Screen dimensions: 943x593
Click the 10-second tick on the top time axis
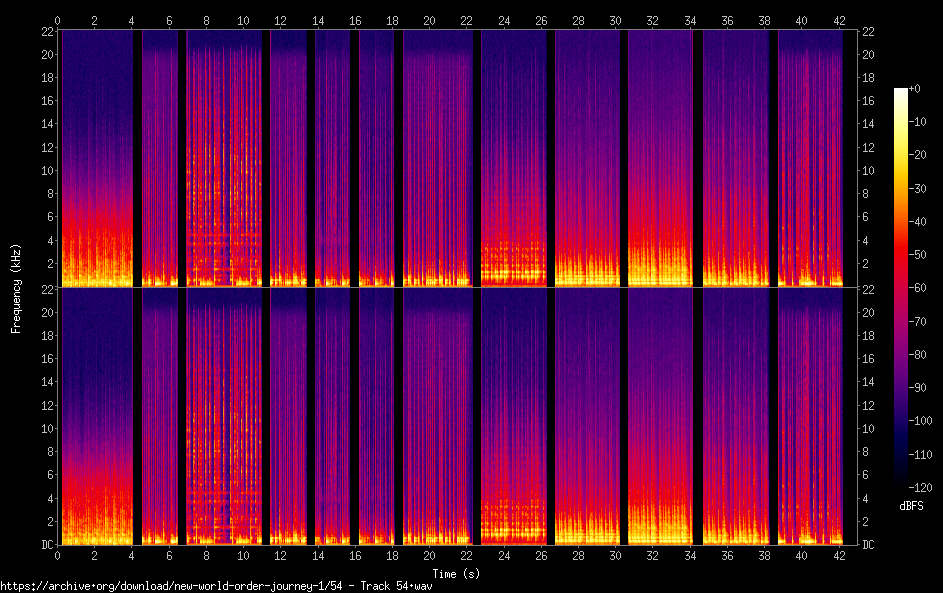tap(243, 19)
